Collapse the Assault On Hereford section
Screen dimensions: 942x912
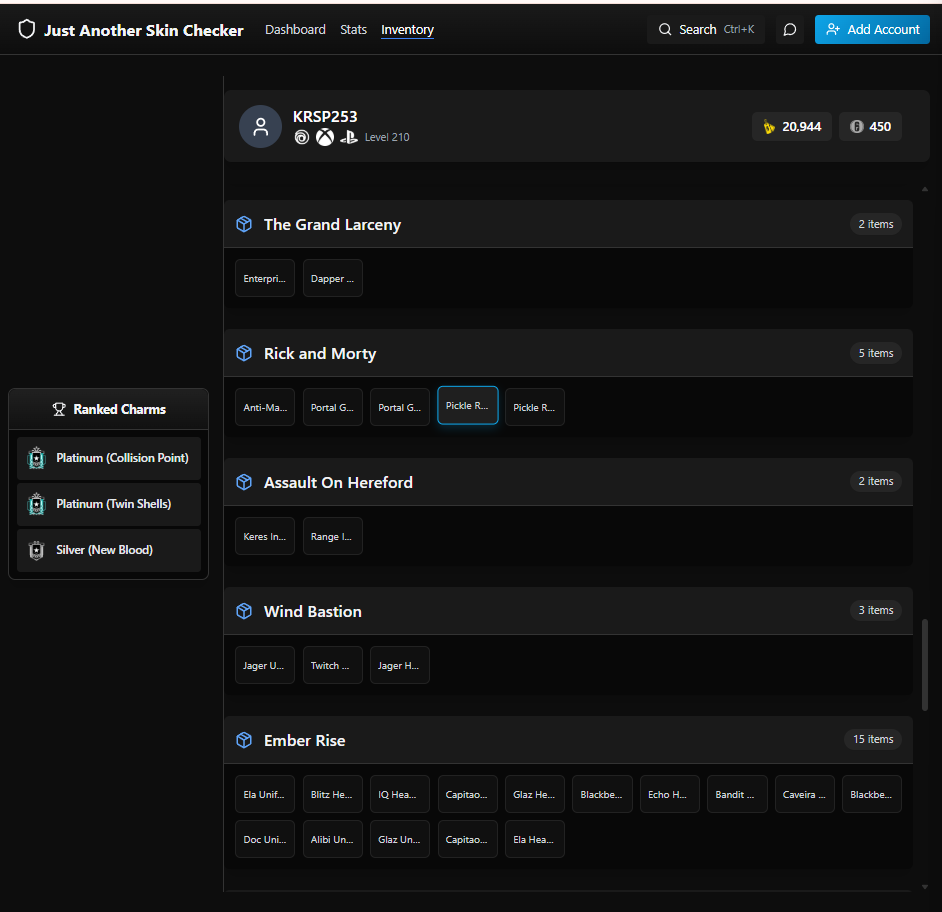tap(568, 482)
